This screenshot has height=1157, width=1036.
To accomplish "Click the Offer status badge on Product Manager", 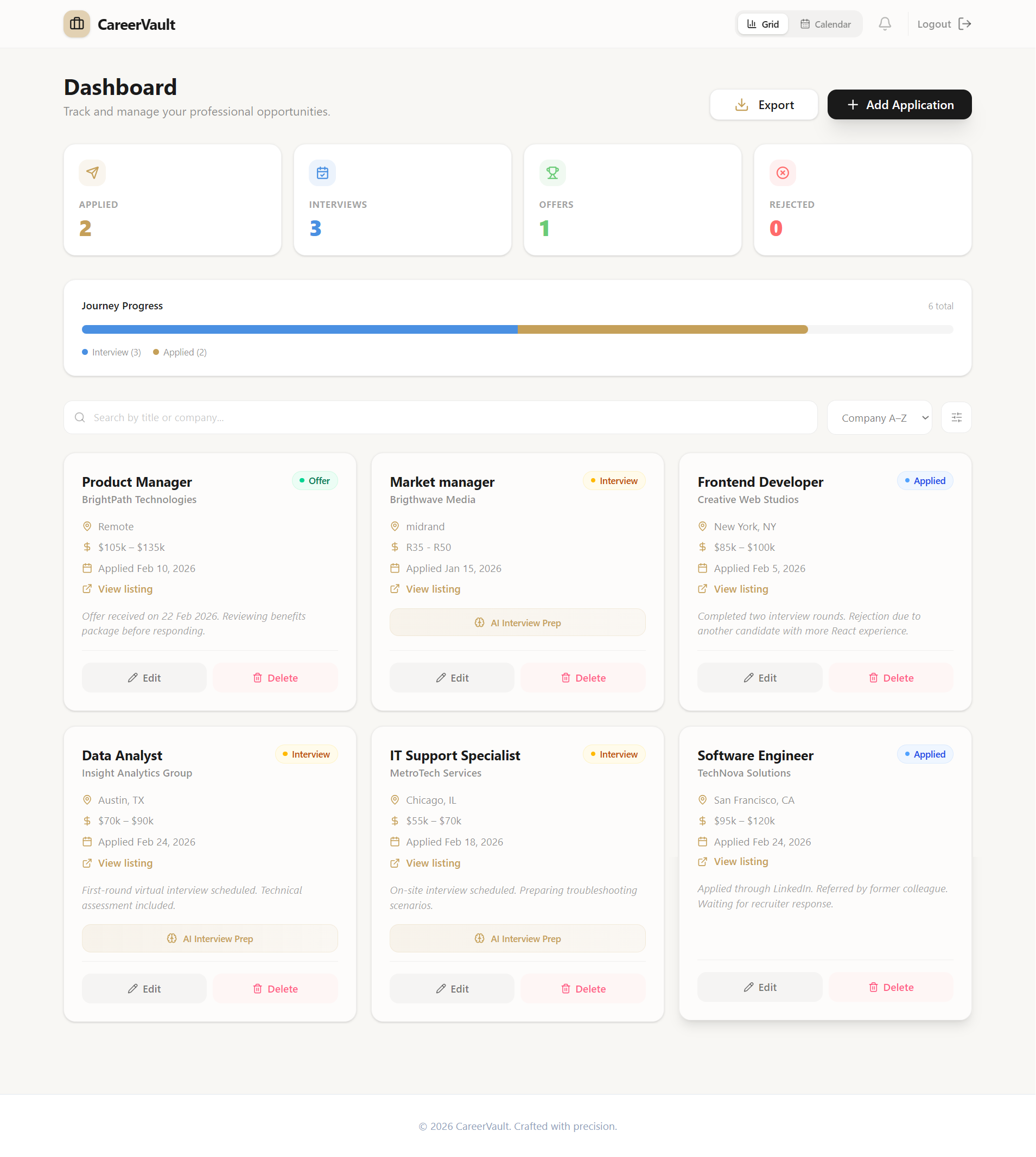I will coord(315,481).
